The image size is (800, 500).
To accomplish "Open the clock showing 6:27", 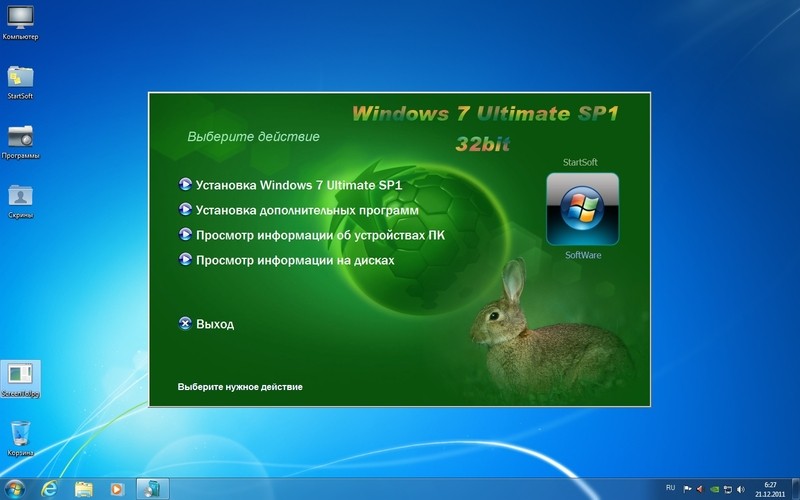I will point(770,489).
